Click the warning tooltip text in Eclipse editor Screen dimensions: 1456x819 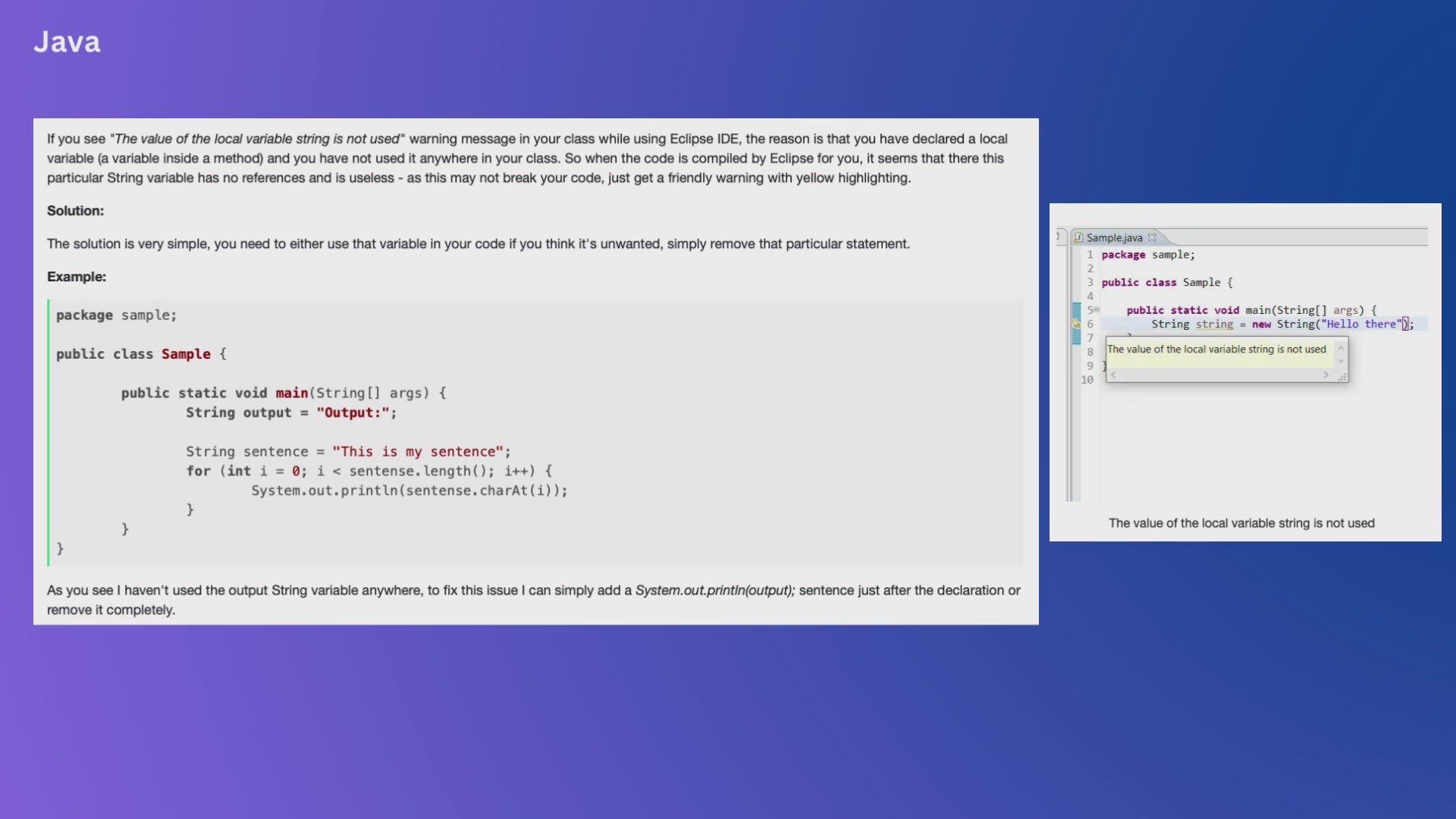[1216, 349]
